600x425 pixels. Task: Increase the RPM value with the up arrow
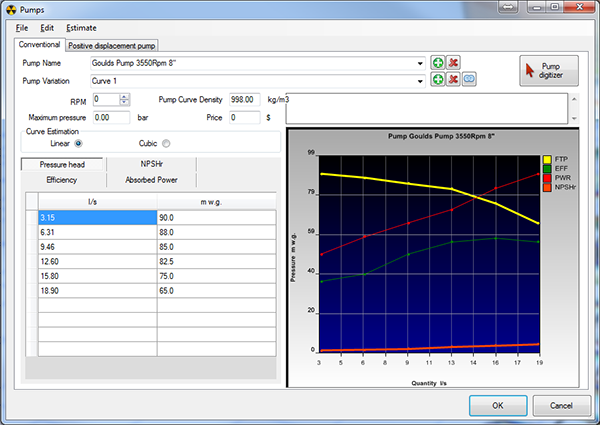coord(124,96)
